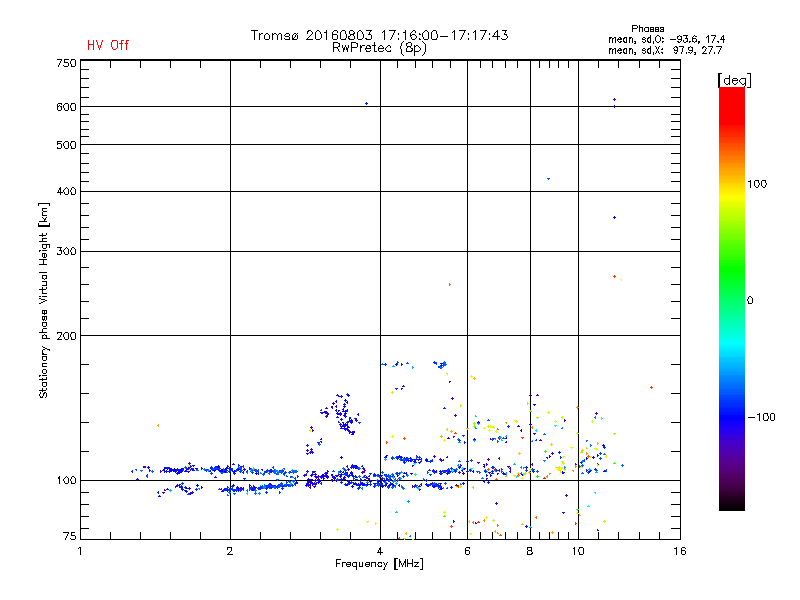800x600 pixels.
Task: Click the y-axis tick label '750'
Action: (x=66, y=63)
